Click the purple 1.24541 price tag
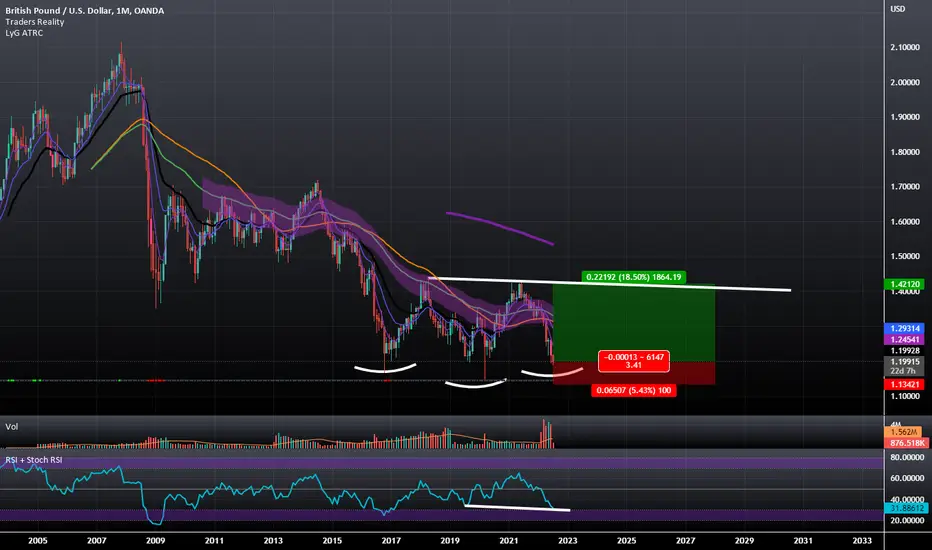932x550 pixels. 904,340
